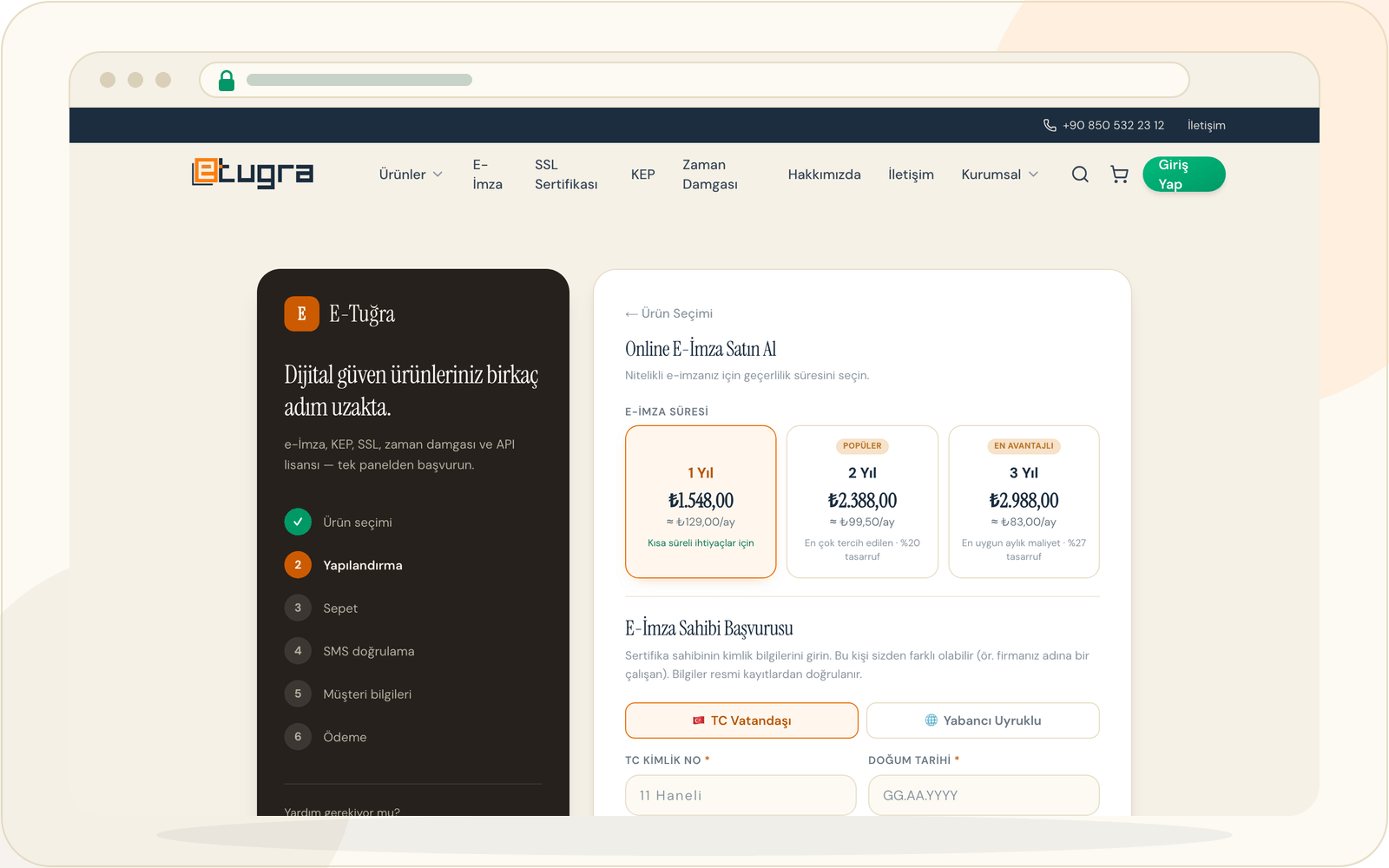The height and width of the screenshot is (868, 1389).
Task: Click the ₺2.388,00 price
Action: click(x=862, y=501)
